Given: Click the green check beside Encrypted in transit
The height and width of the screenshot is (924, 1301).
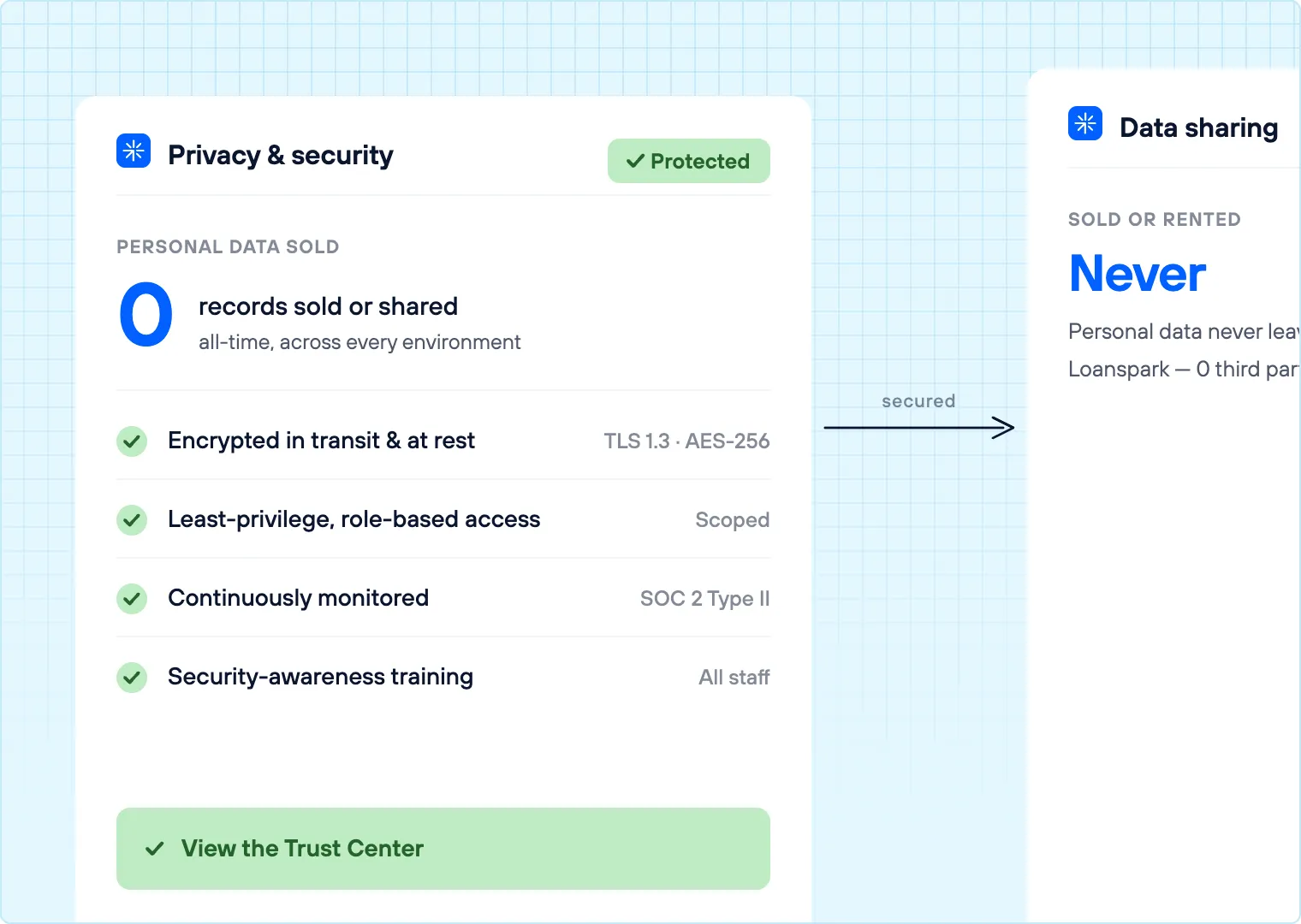Looking at the screenshot, I should 132,441.
